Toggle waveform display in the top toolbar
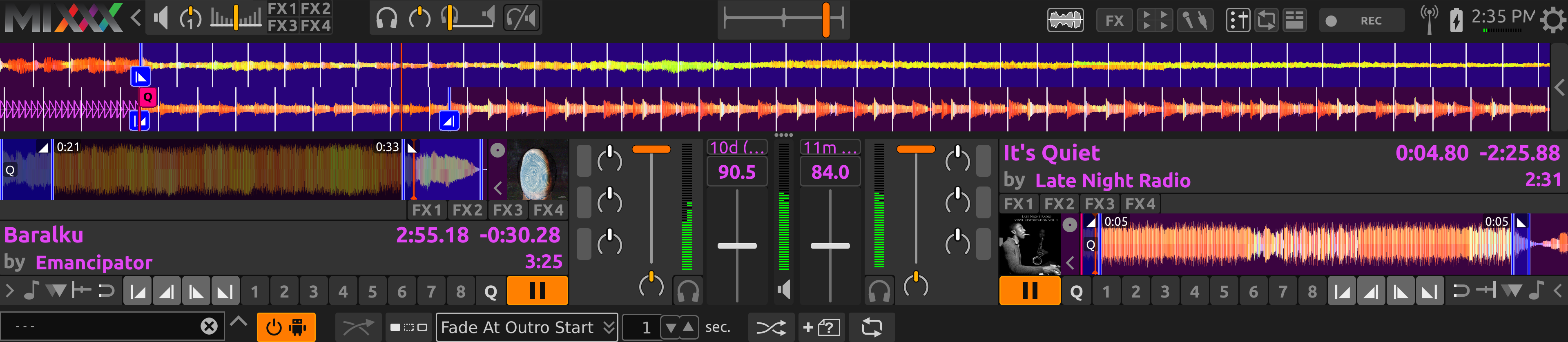1568x342 pixels. (1065, 21)
